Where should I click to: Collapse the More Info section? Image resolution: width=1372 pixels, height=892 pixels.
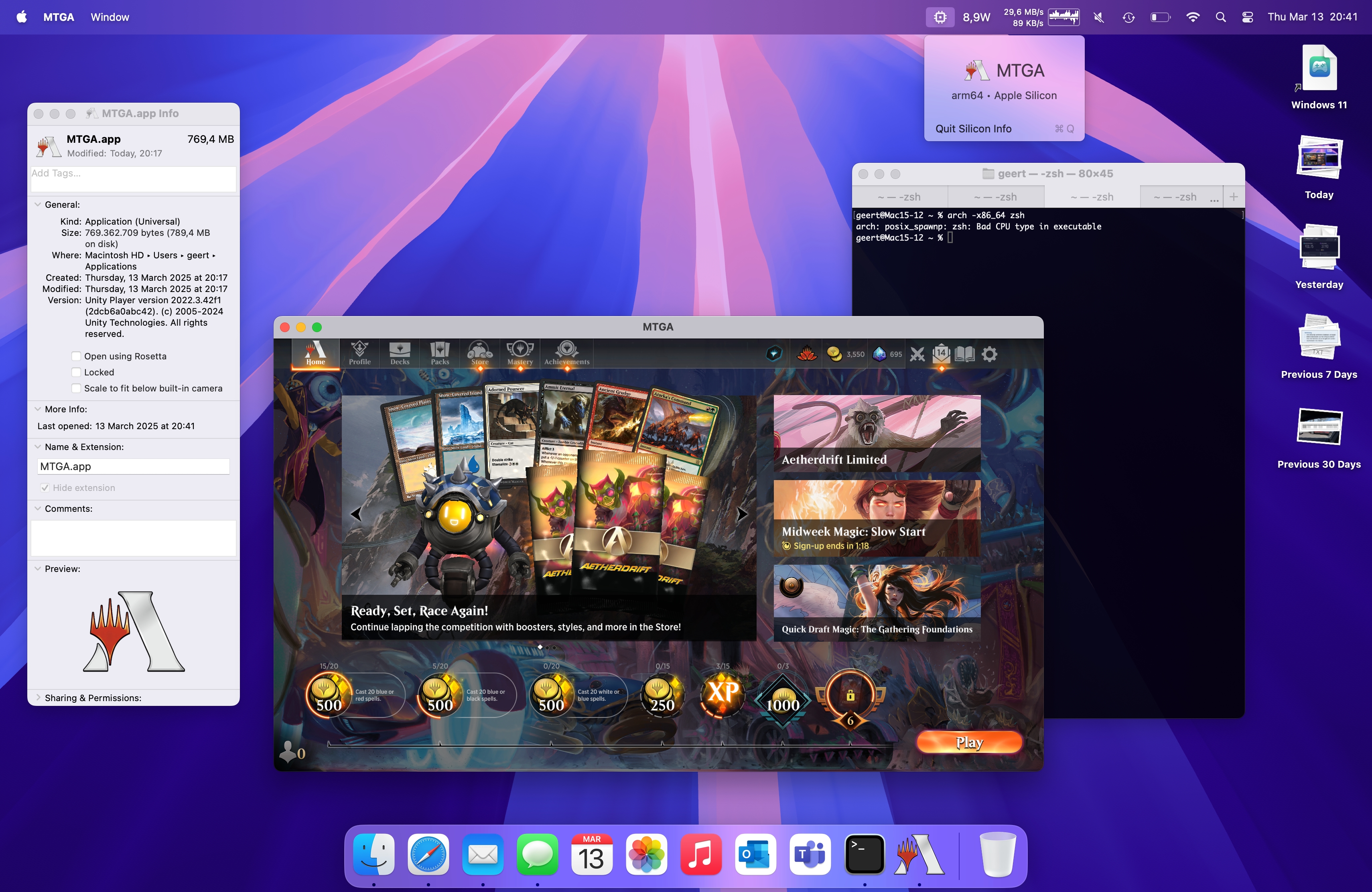click(x=38, y=409)
